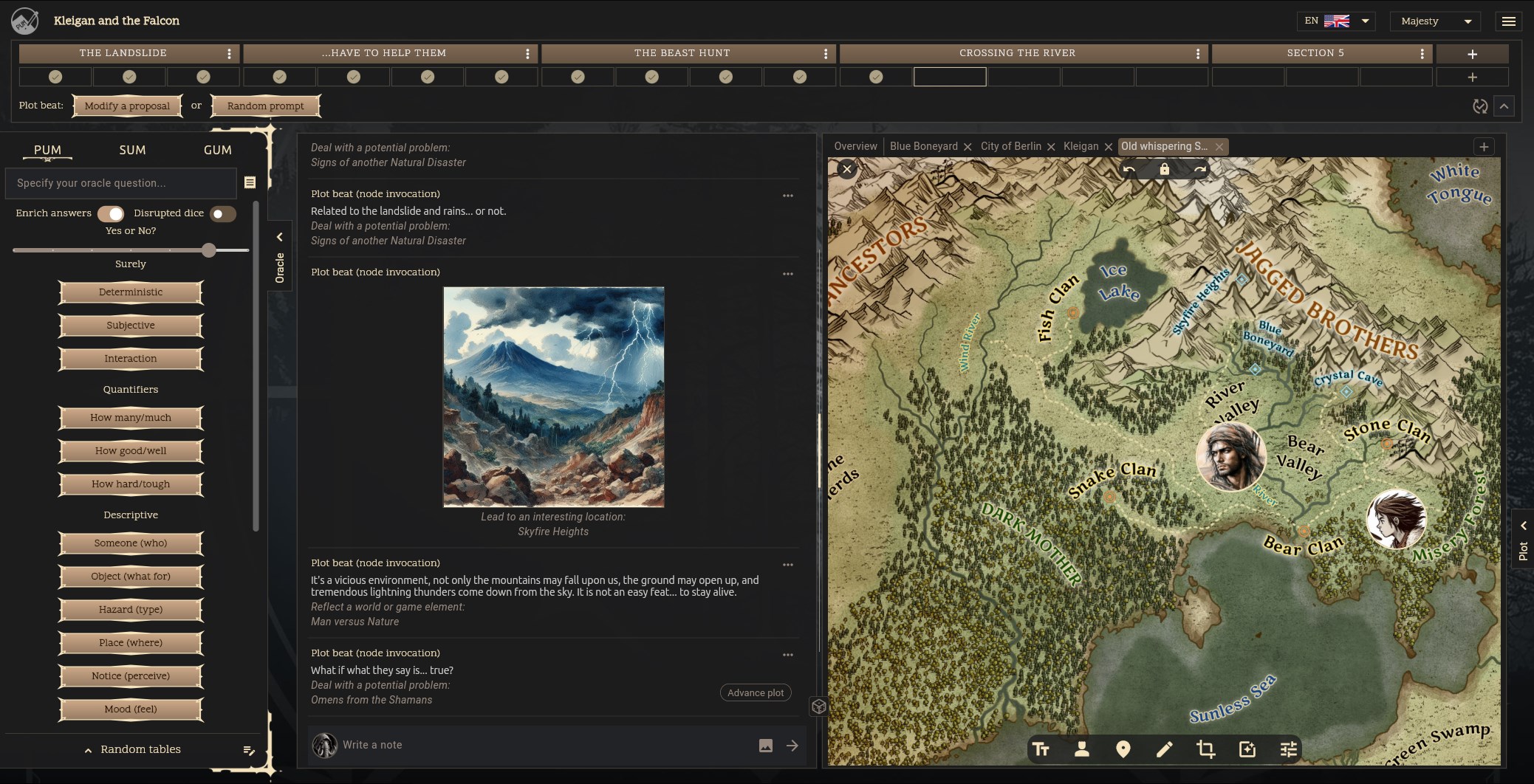Open the Blue Boneyard map tab
1534x784 pixels.
[924, 146]
